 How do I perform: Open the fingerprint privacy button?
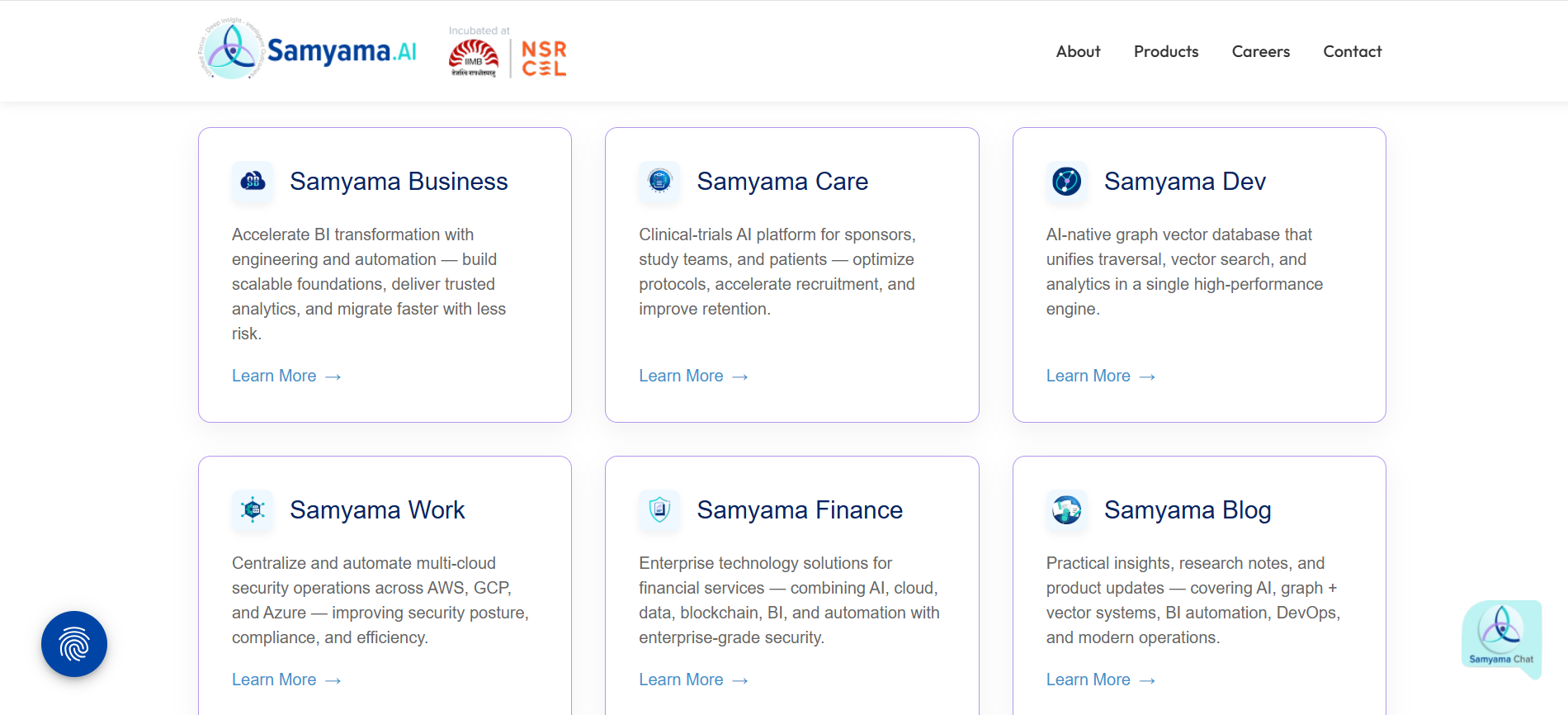[x=74, y=644]
